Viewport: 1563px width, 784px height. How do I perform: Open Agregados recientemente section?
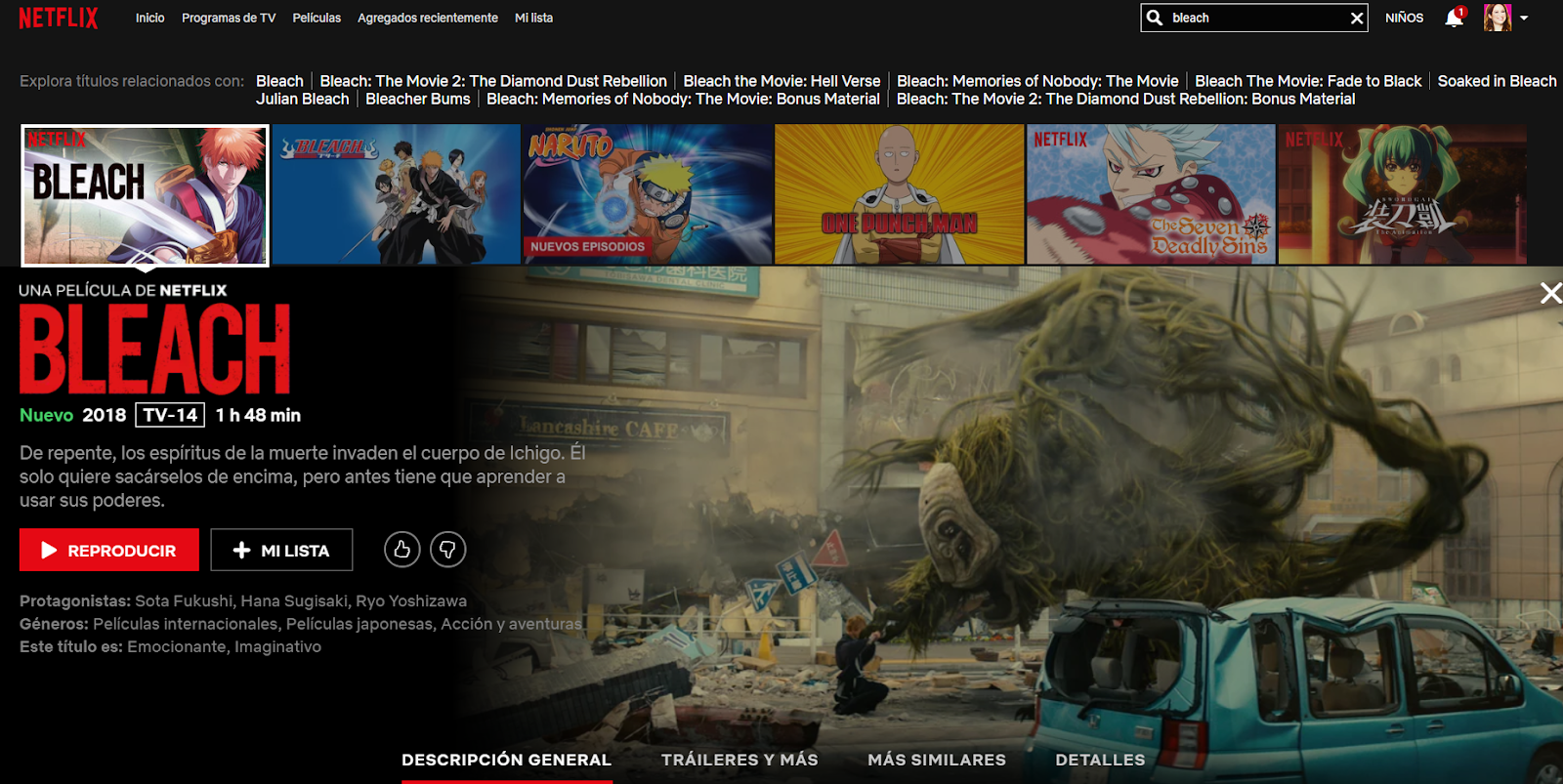[x=428, y=18]
